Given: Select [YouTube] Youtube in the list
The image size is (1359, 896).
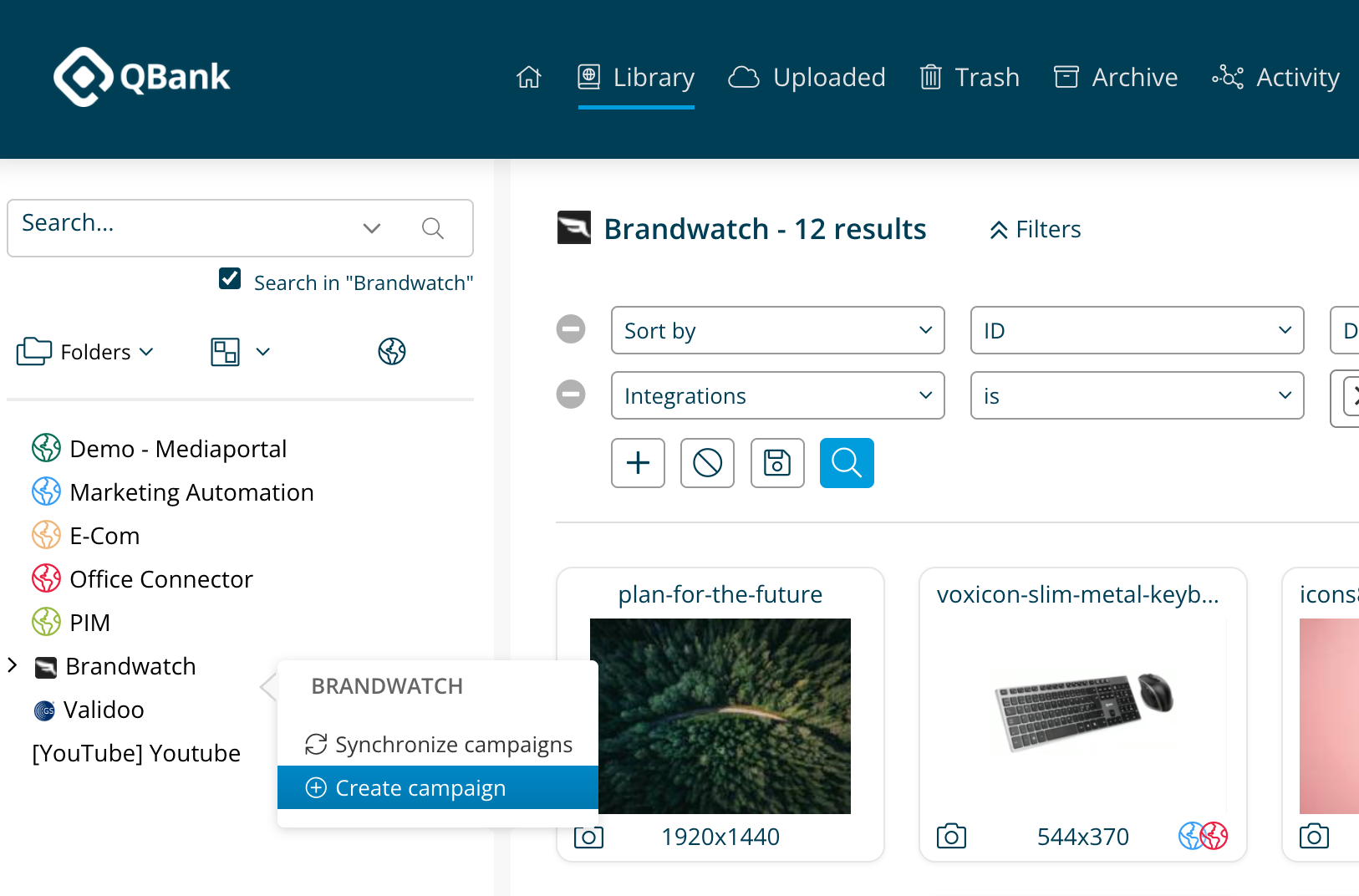Looking at the screenshot, I should [x=136, y=753].
